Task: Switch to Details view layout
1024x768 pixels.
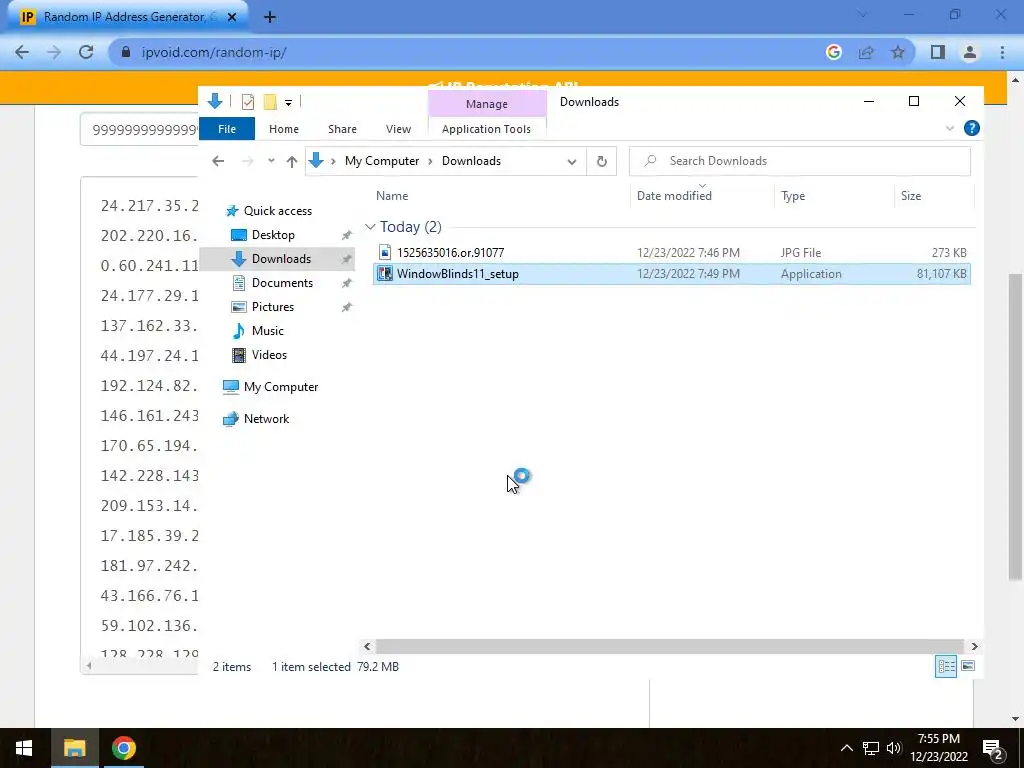Action: point(946,666)
